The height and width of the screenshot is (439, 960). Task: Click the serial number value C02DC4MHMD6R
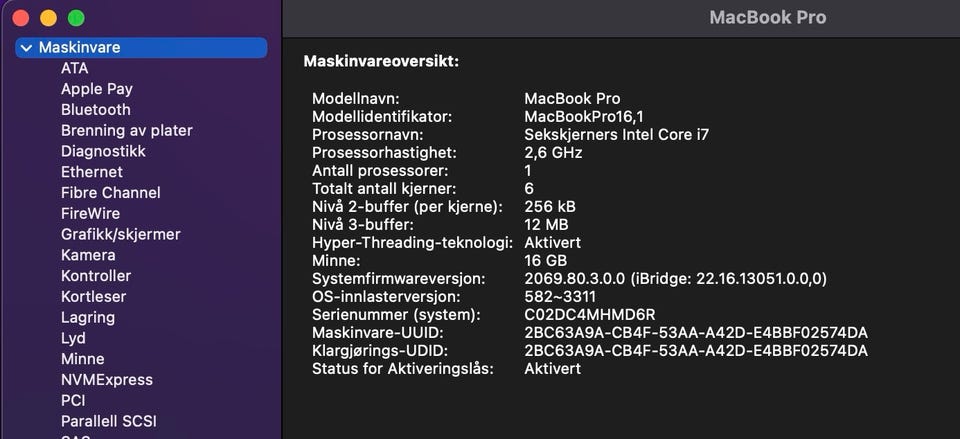(x=589, y=315)
